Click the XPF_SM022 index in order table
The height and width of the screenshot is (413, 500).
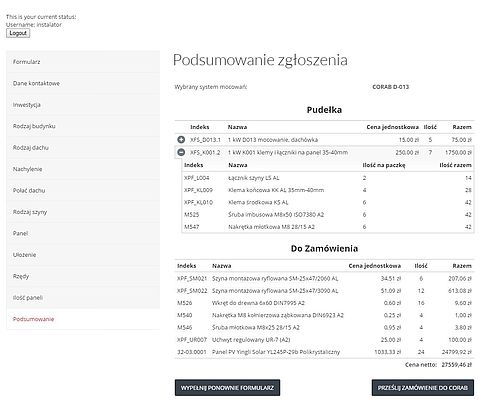[192, 291]
